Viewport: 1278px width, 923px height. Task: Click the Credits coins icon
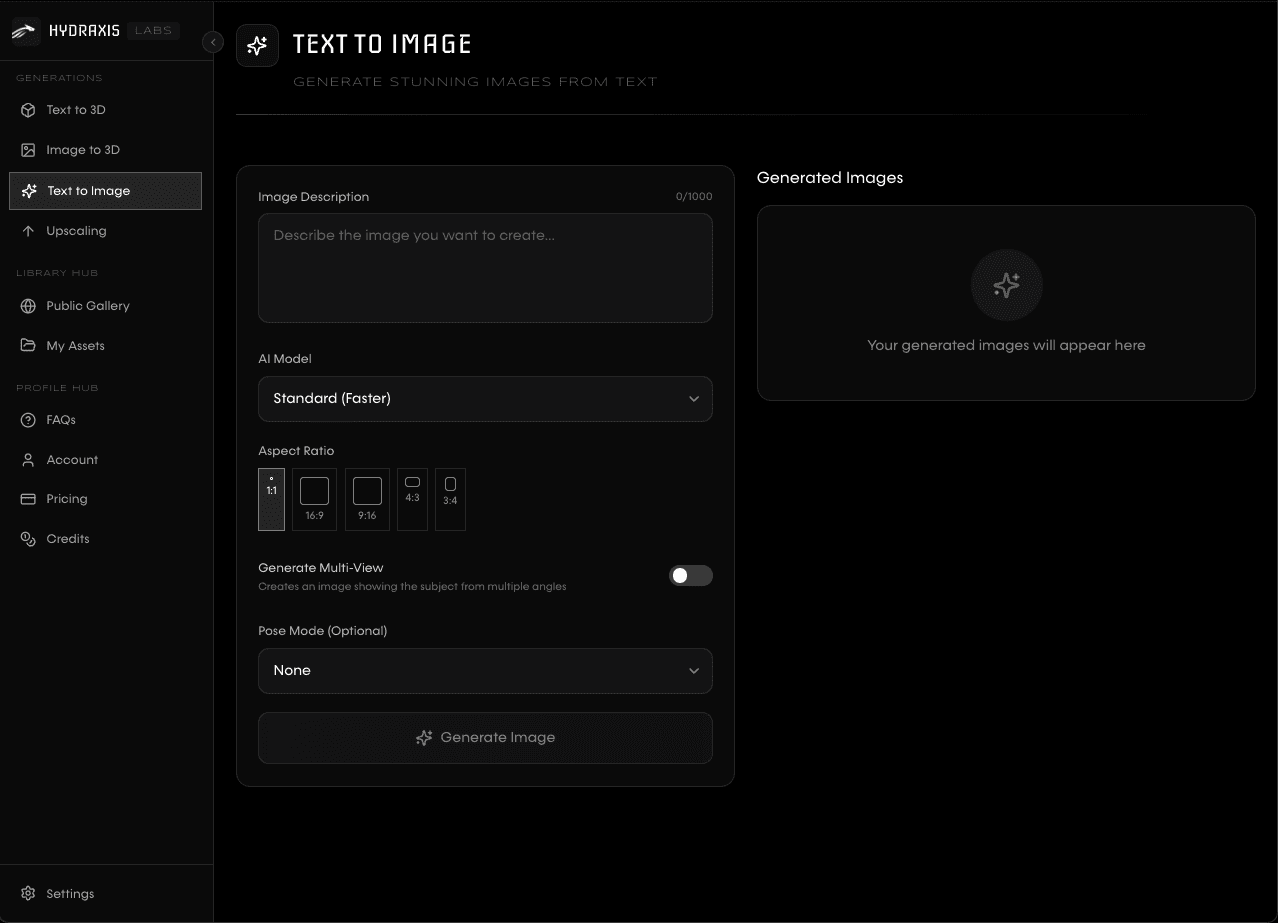tap(28, 539)
